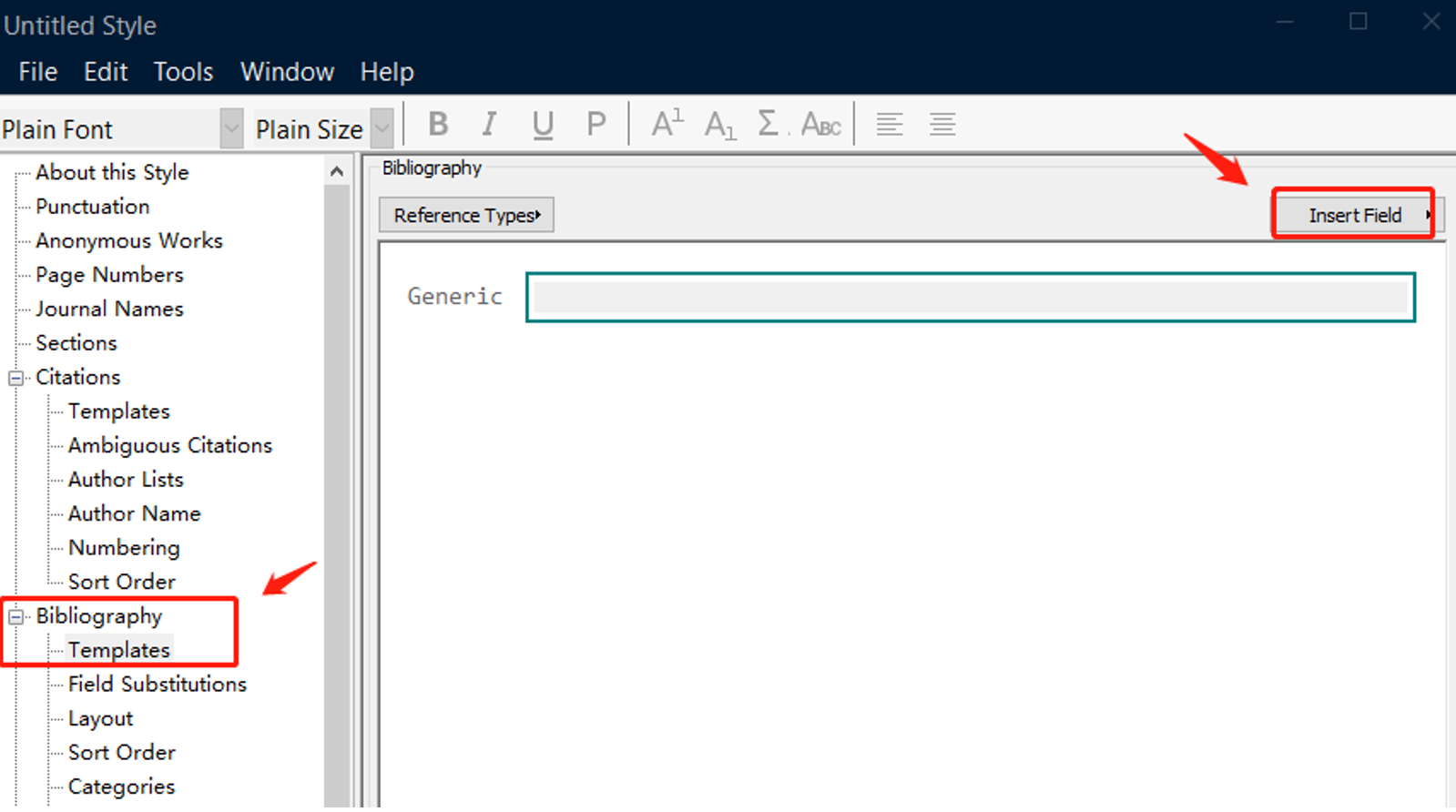Open the Edit menu
1456x812 pixels.
tap(106, 72)
